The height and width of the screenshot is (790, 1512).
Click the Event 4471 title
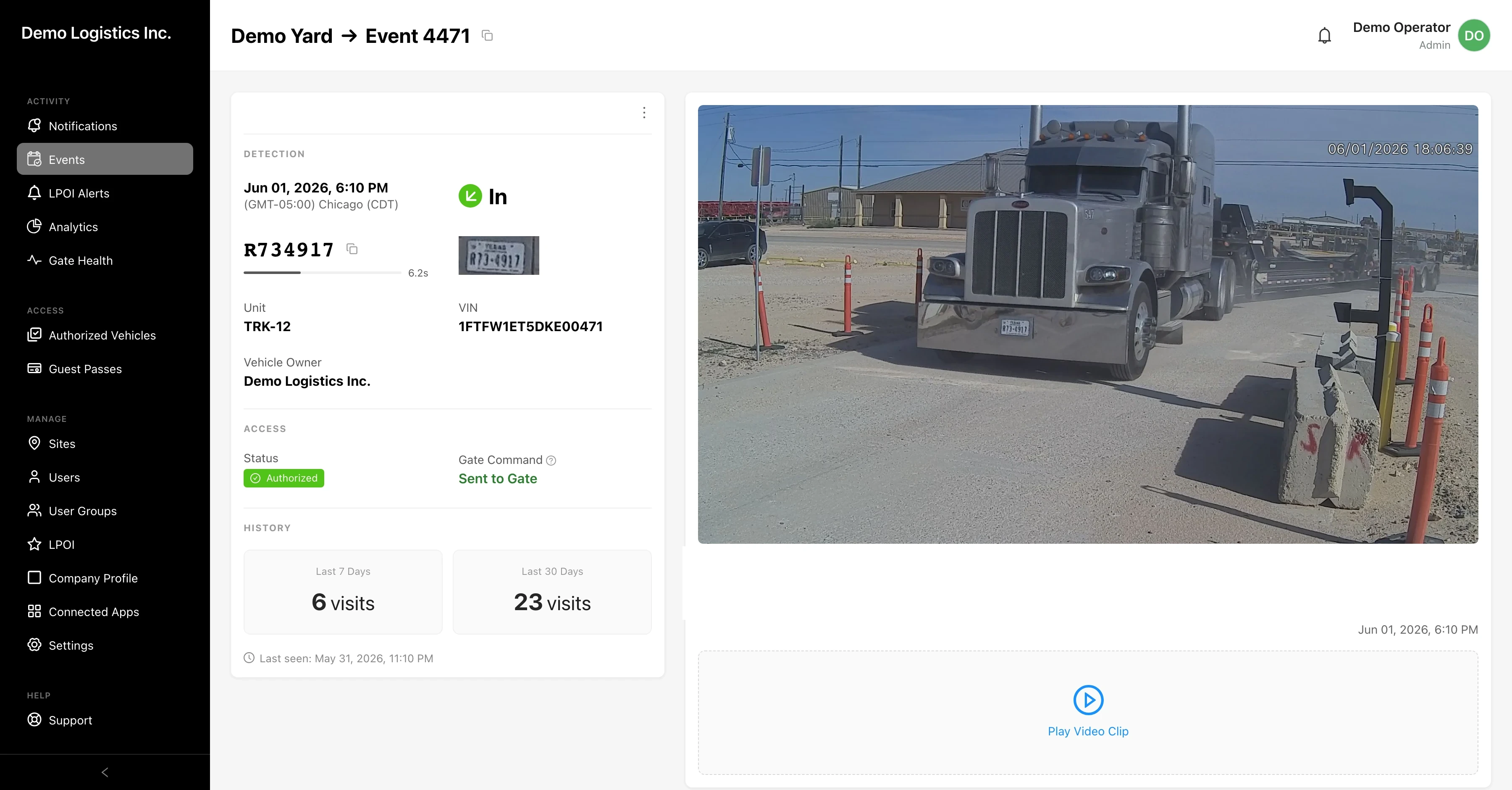417,36
